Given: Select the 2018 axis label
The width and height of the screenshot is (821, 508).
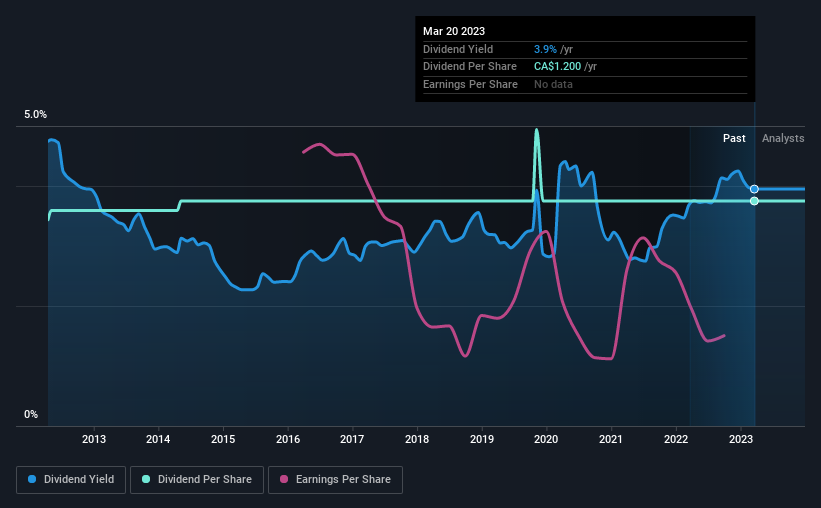Looking at the screenshot, I should click(x=417, y=439).
